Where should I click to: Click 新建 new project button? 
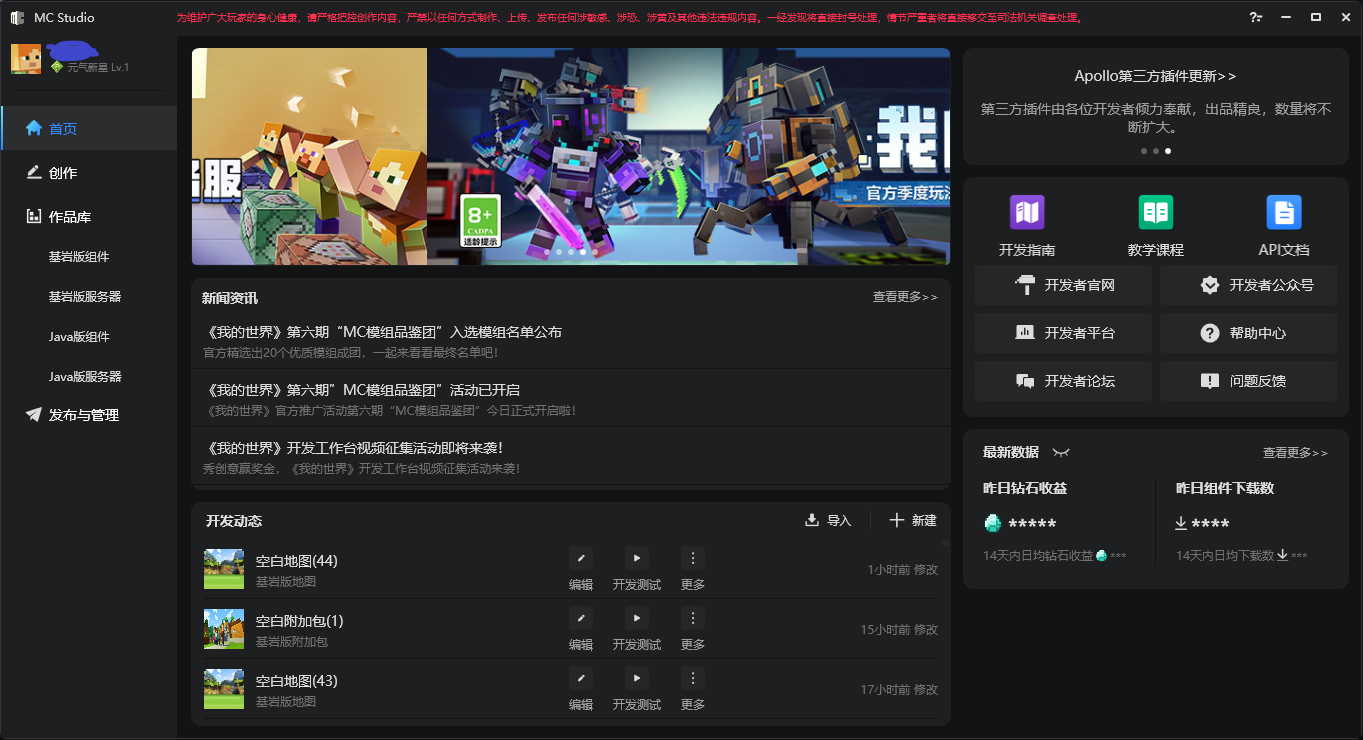(x=913, y=520)
